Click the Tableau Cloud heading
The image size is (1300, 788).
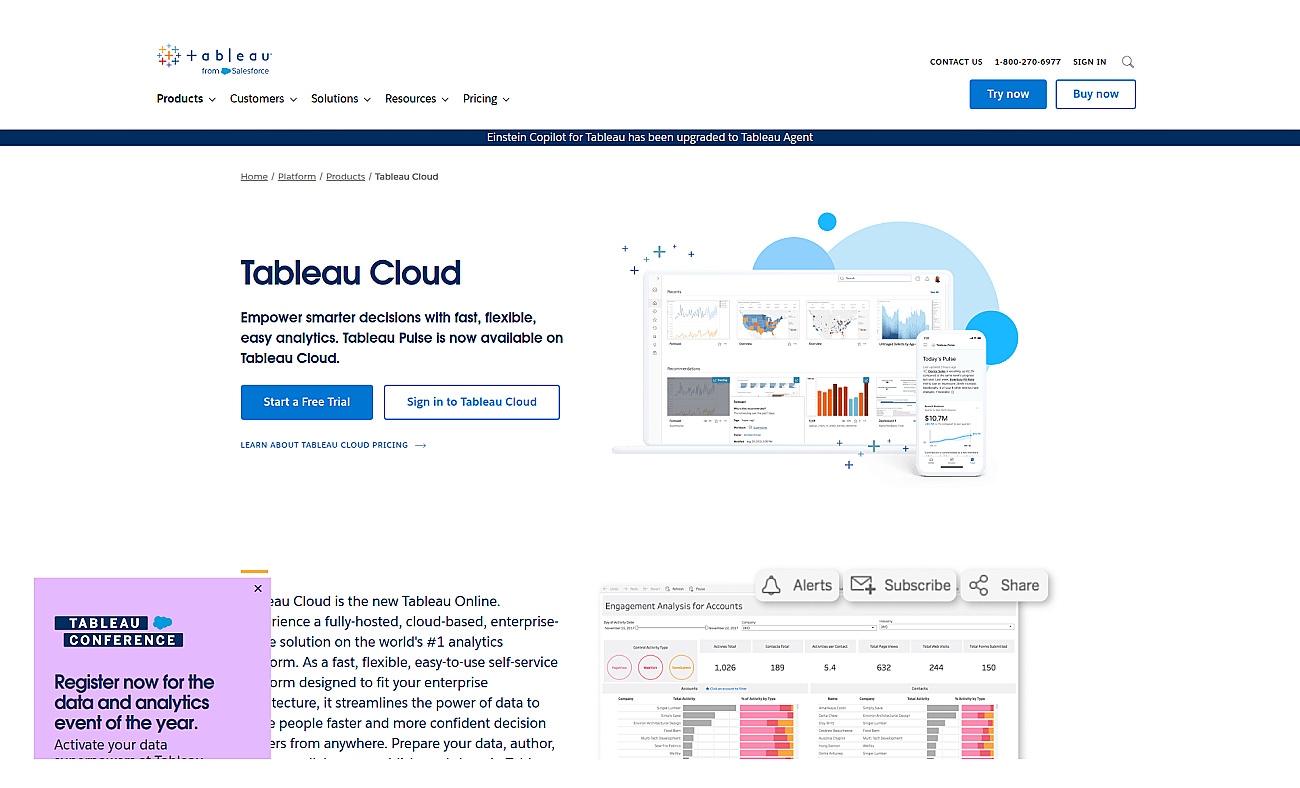point(351,273)
